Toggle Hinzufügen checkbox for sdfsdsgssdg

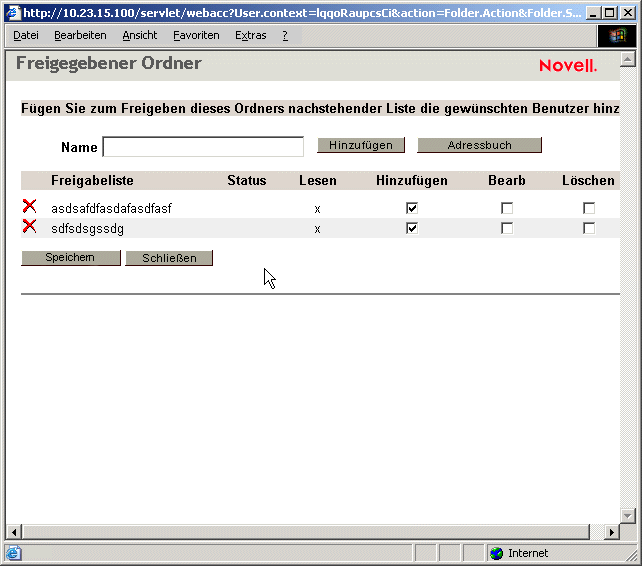point(412,228)
